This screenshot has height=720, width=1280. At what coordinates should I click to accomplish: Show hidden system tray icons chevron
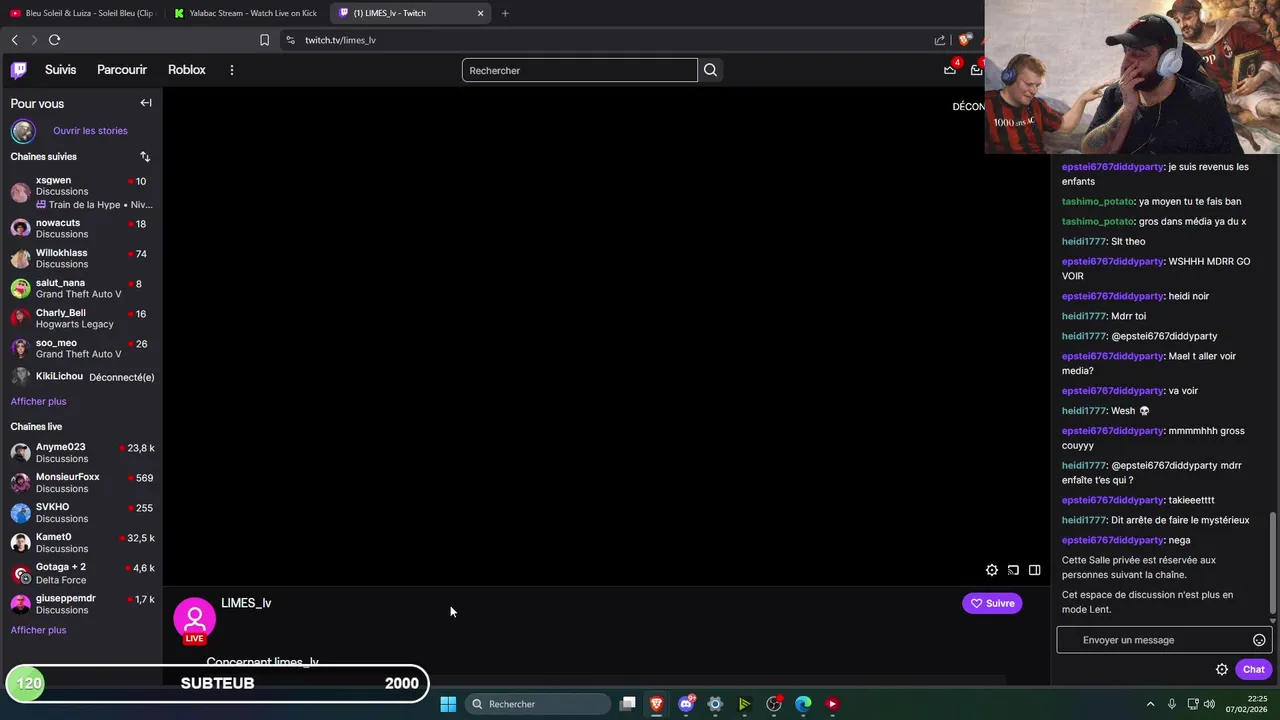1150,704
